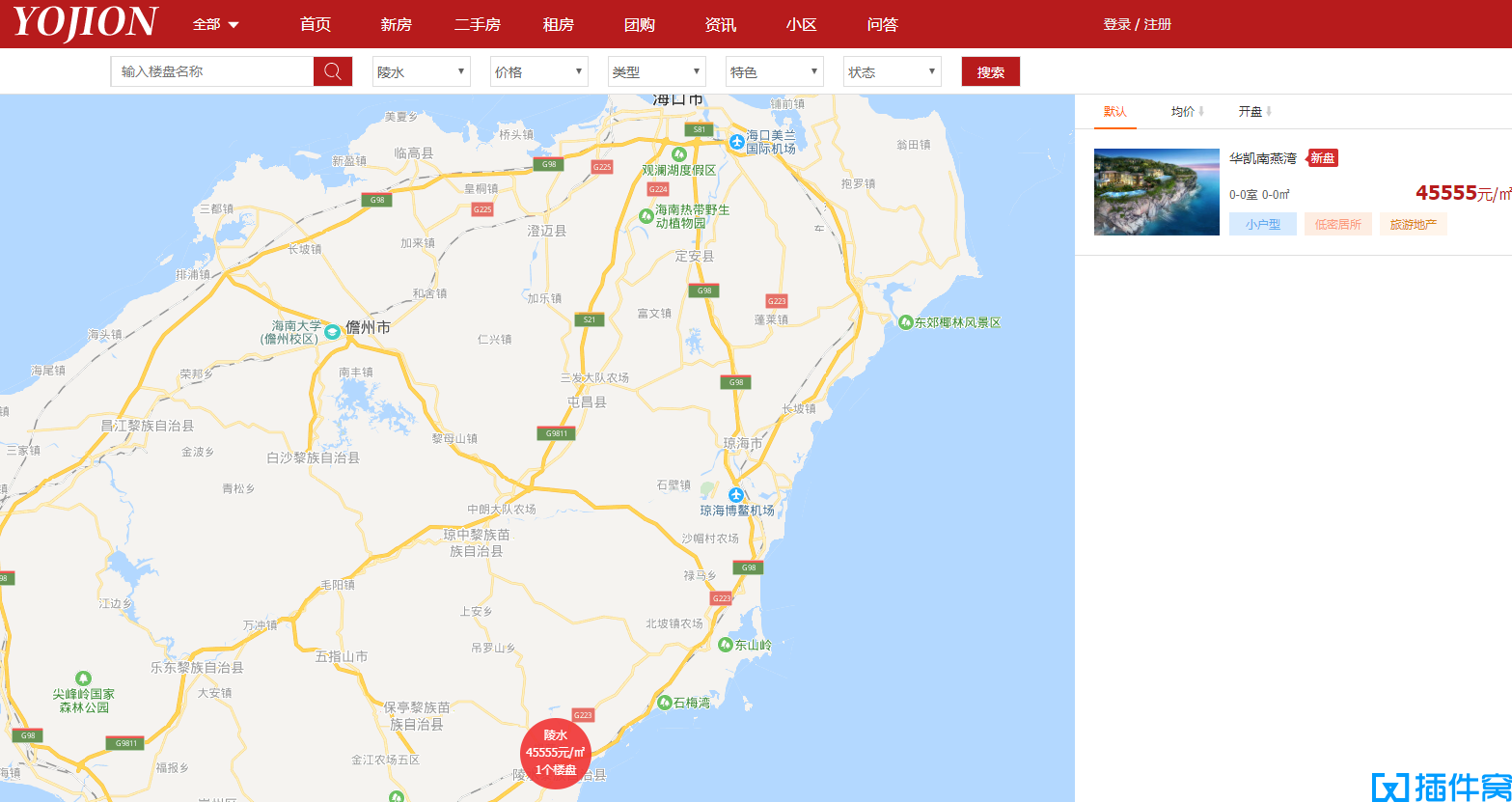Open the 团购 menu item

640,24
